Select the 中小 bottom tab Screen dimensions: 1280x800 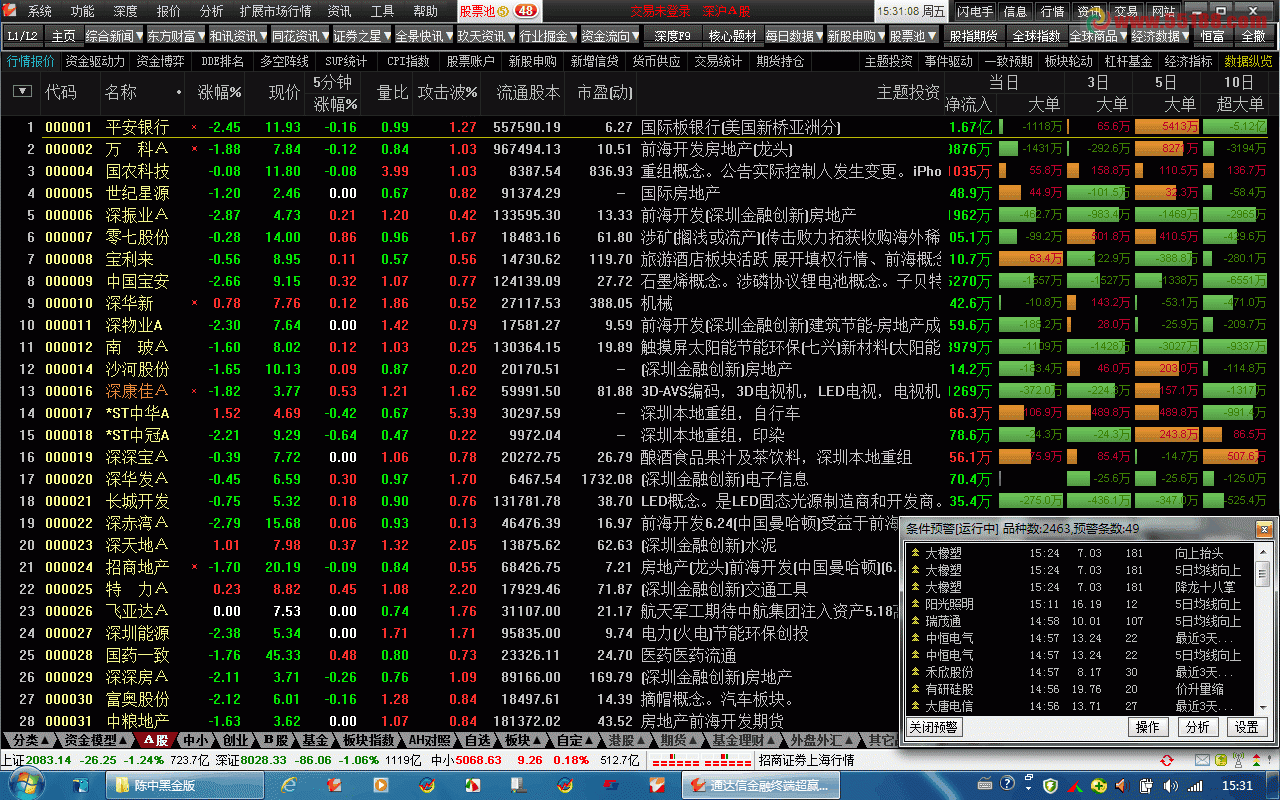point(196,740)
